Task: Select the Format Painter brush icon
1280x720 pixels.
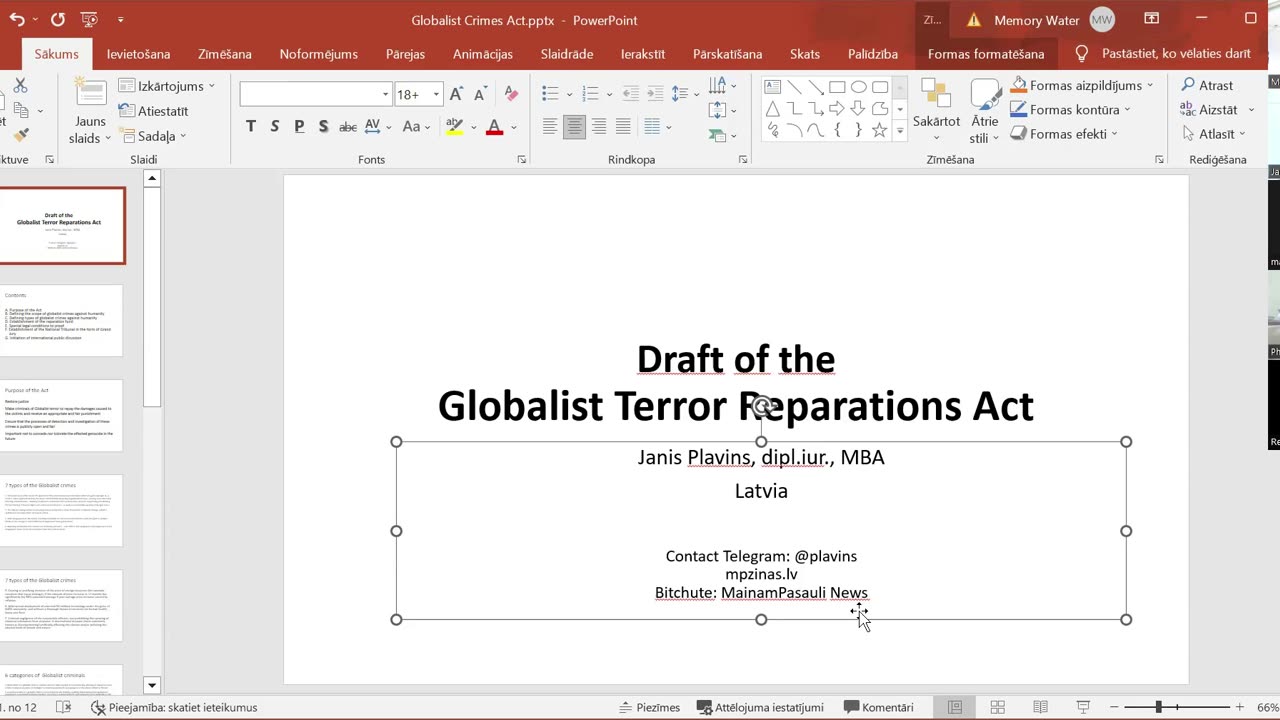Action: coord(20,135)
